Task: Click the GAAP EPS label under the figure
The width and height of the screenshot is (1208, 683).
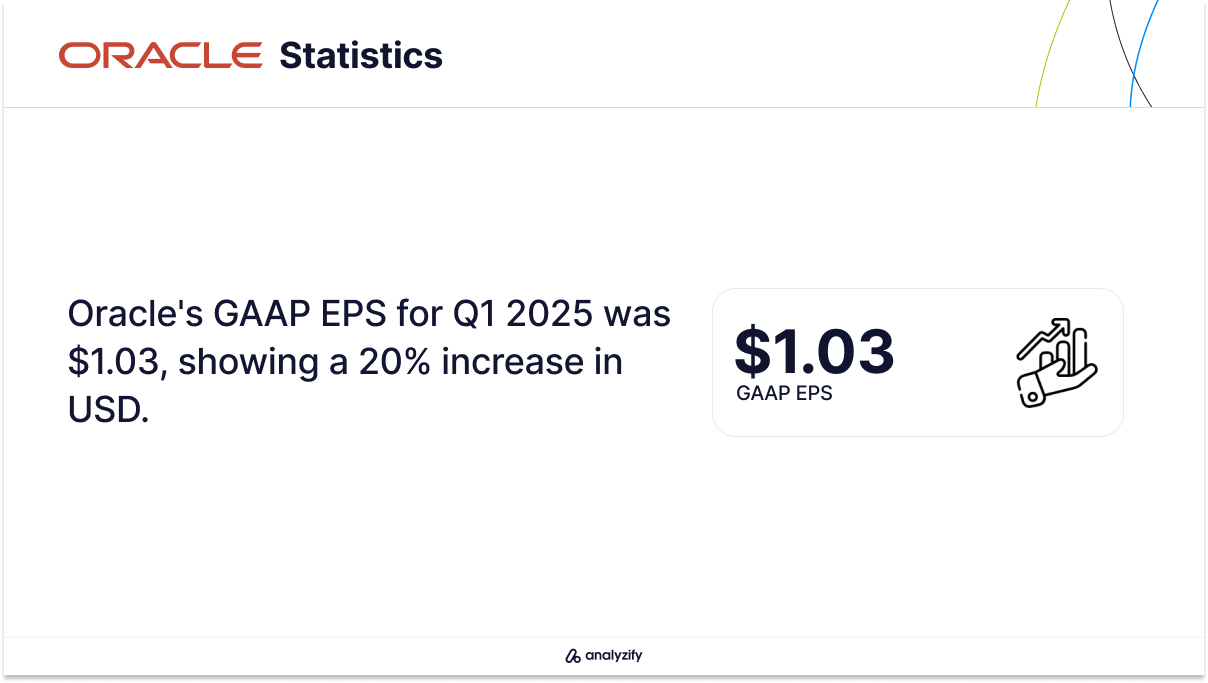Action: click(784, 394)
